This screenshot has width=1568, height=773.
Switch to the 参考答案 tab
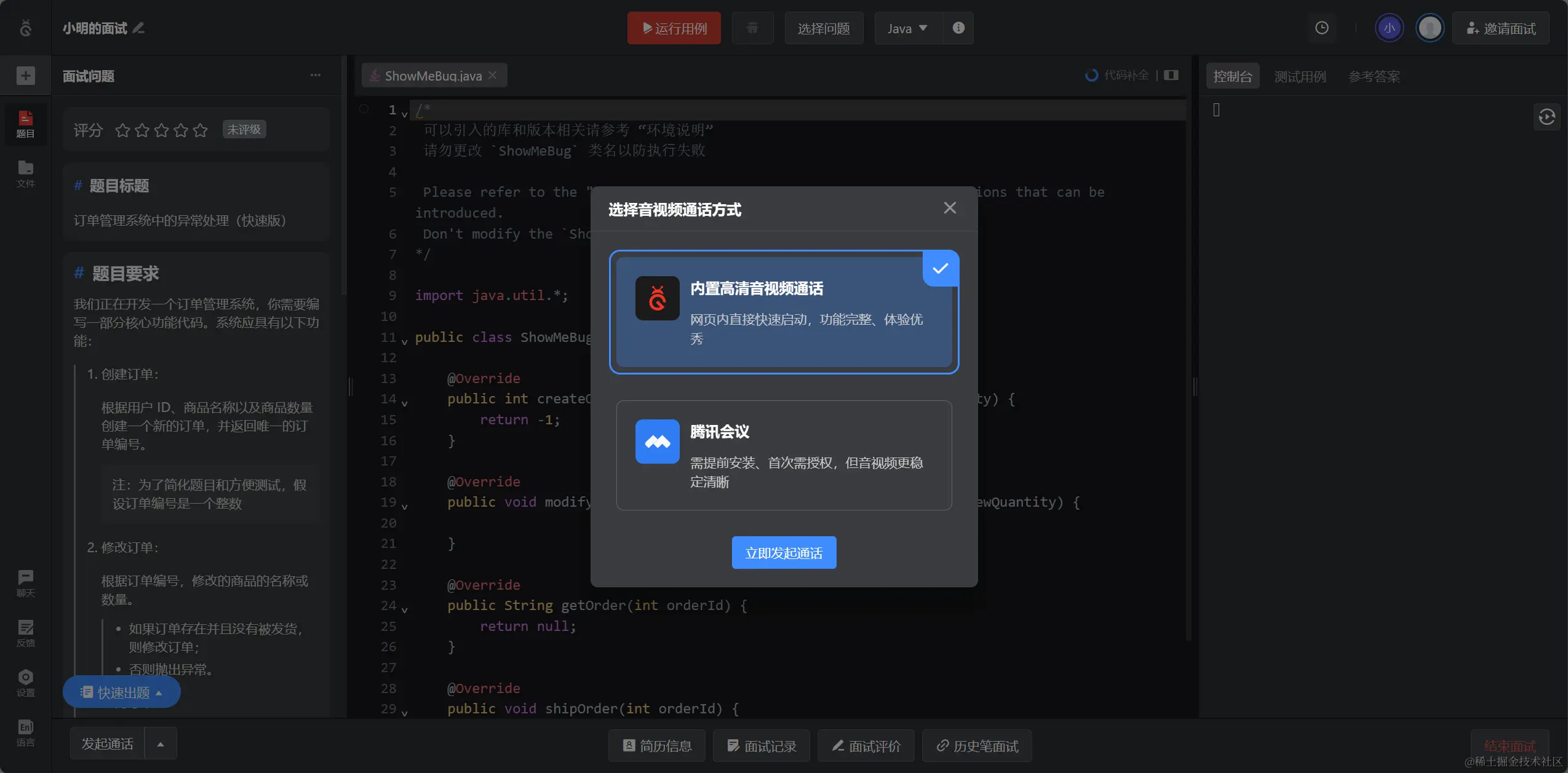point(1374,76)
